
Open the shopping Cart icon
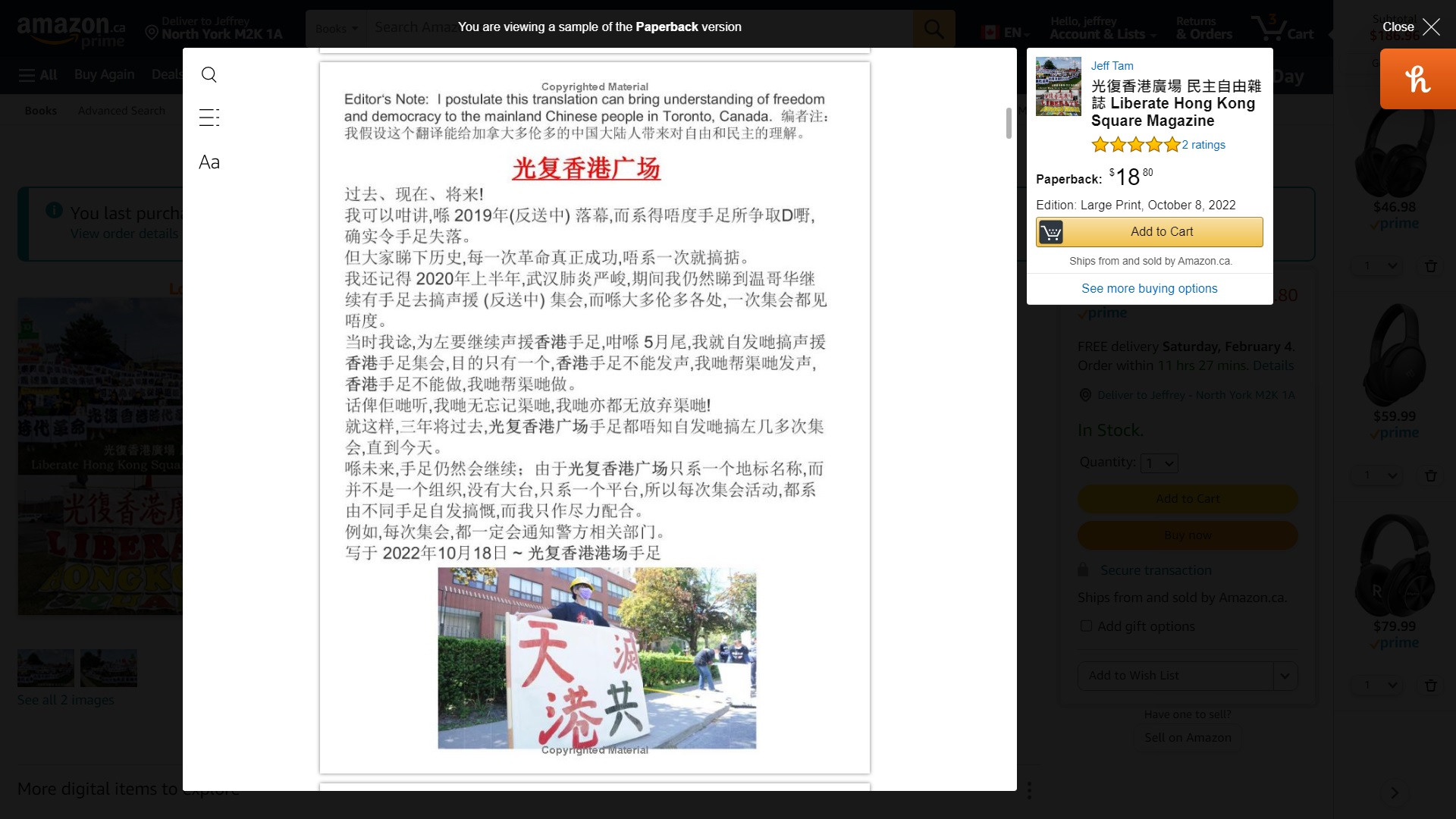(1282, 28)
